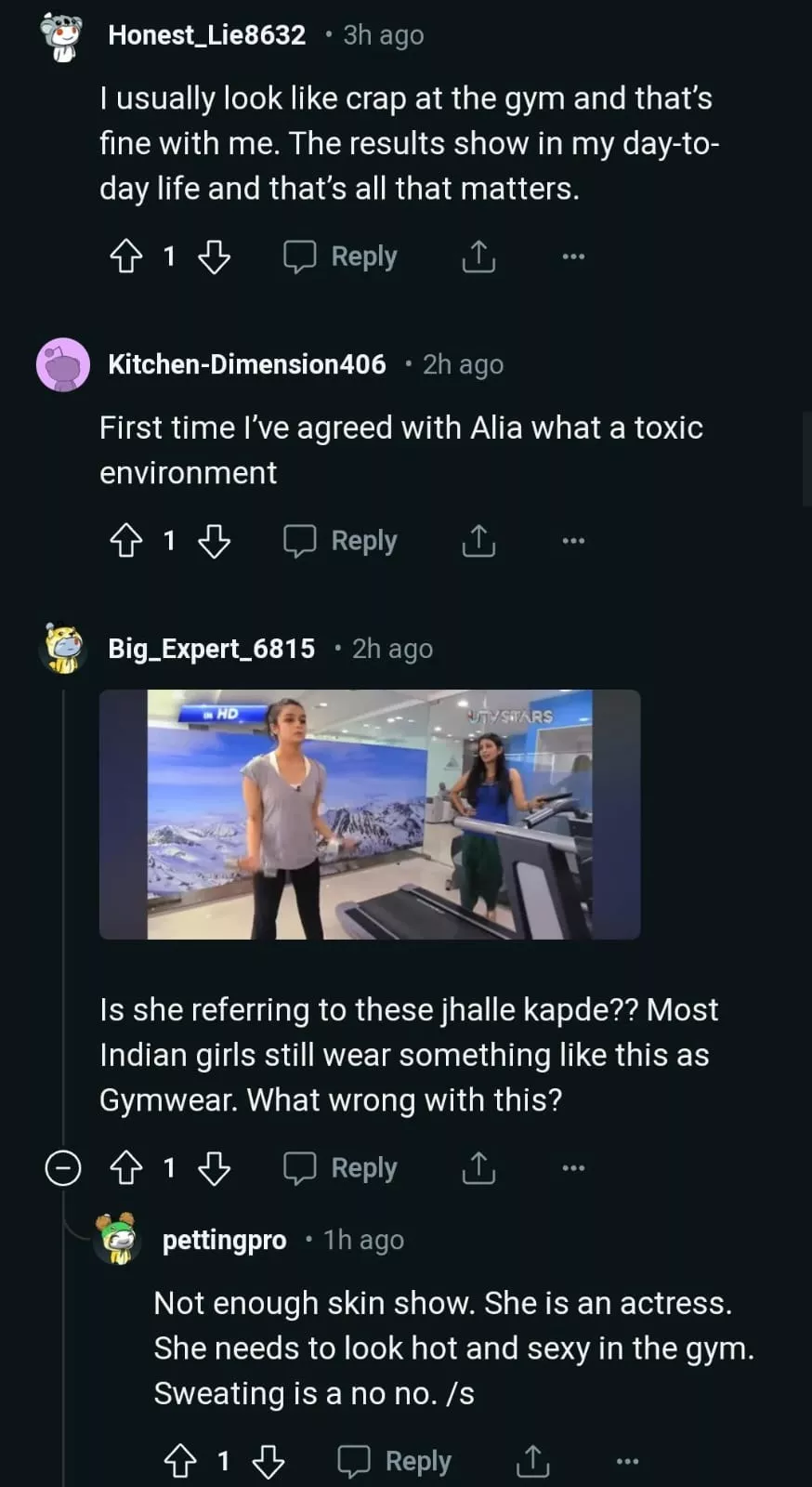Upvote Honest_Lie8632's comment
812x1487 pixels.
(x=126, y=257)
